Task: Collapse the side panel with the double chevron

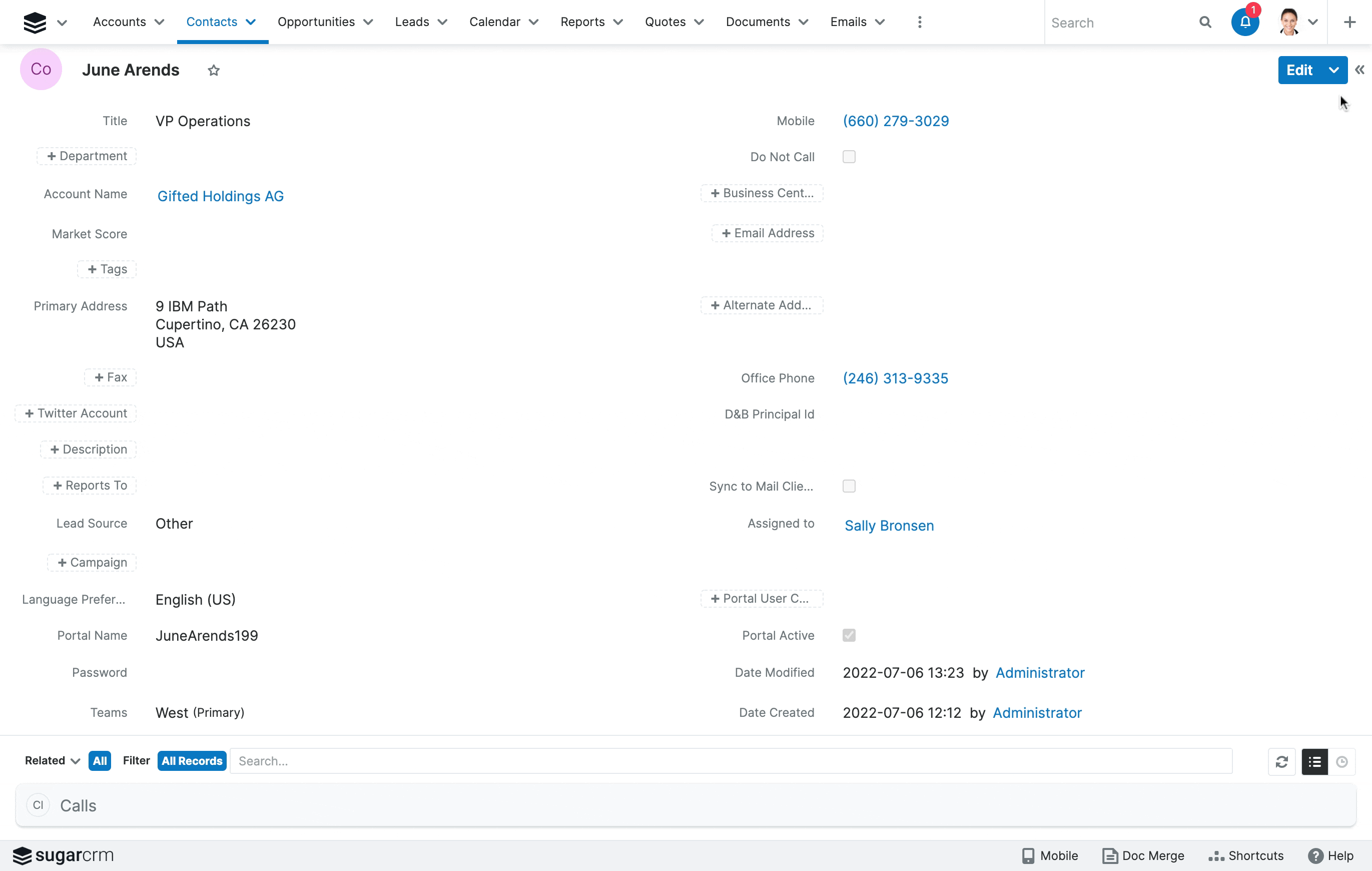Action: 1360,70
